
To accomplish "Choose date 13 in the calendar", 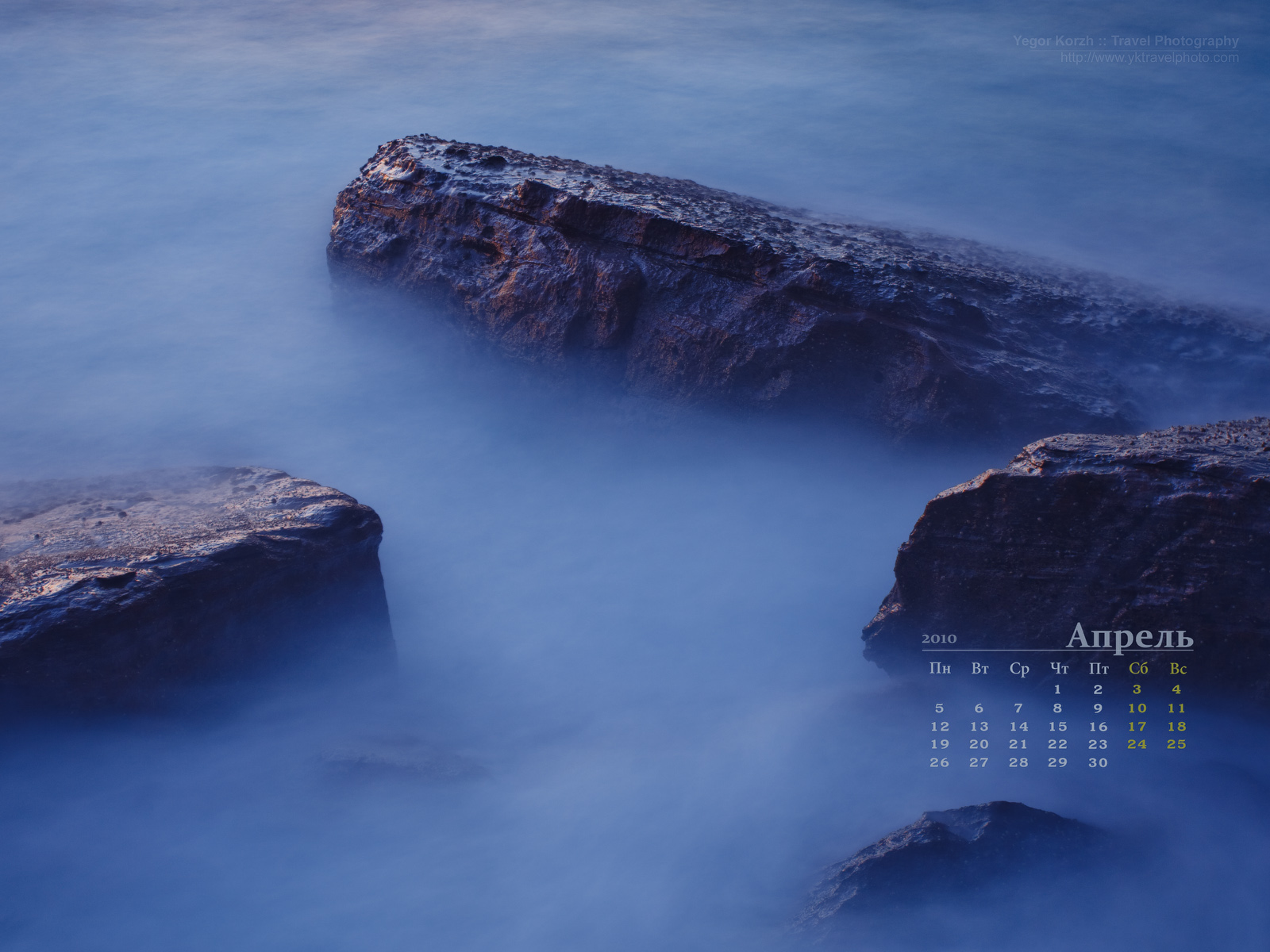I will 979,726.
